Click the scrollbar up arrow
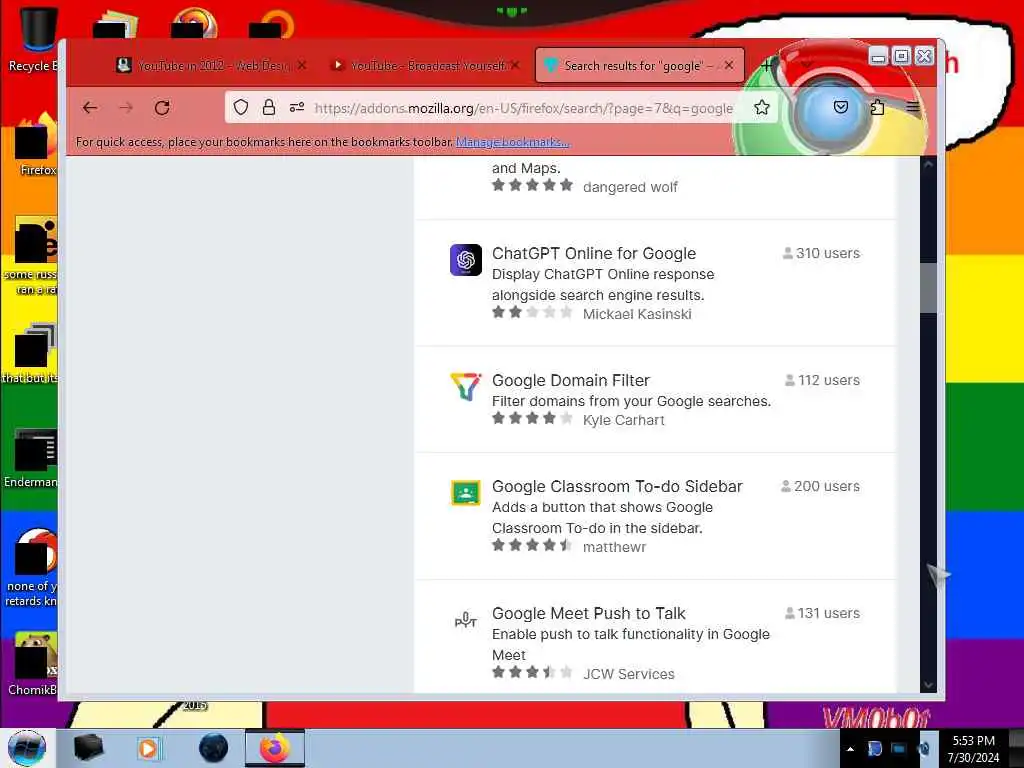Image resolution: width=1024 pixels, height=768 pixels. [x=928, y=165]
